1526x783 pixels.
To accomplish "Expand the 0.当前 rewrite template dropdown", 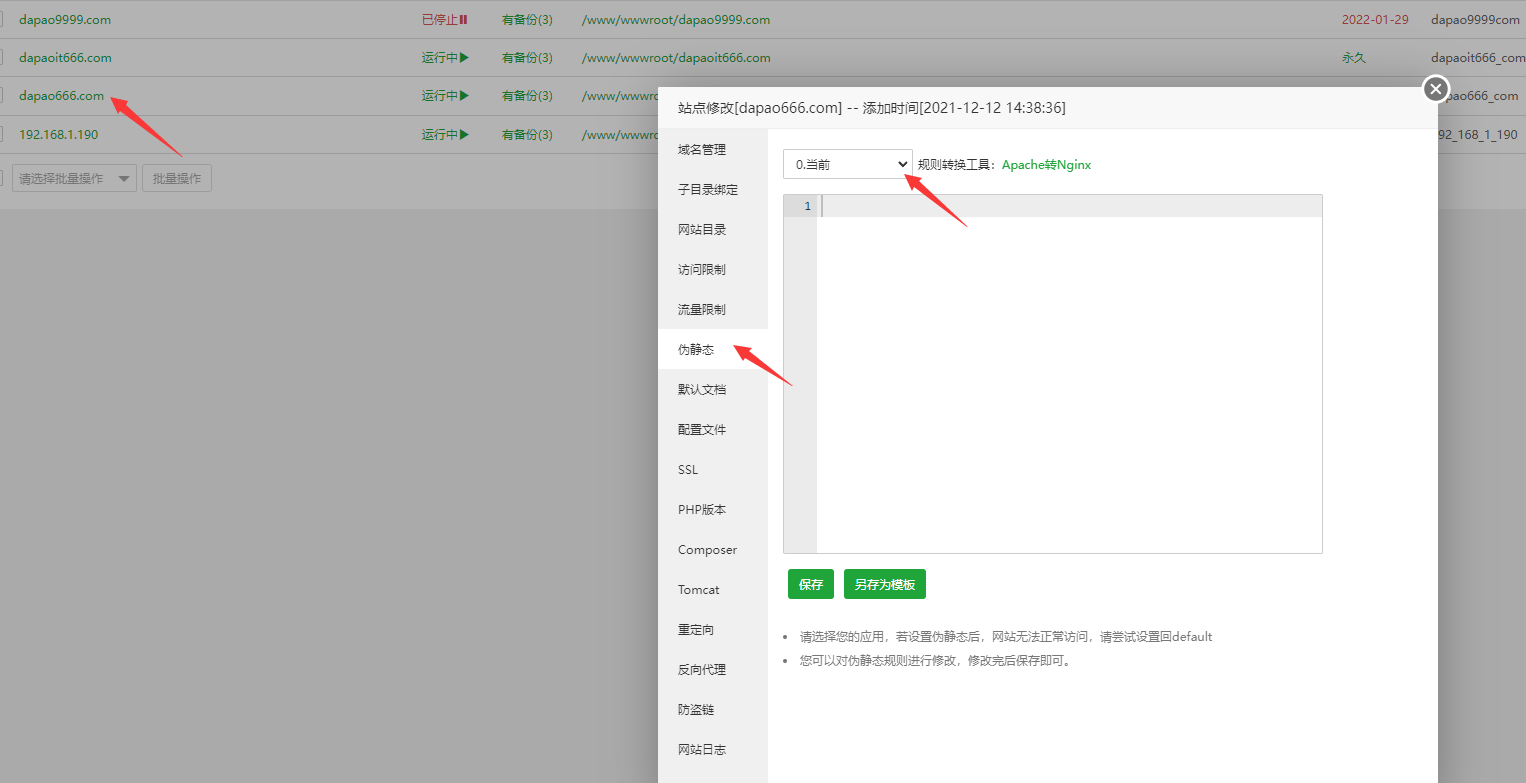I will click(x=848, y=164).
